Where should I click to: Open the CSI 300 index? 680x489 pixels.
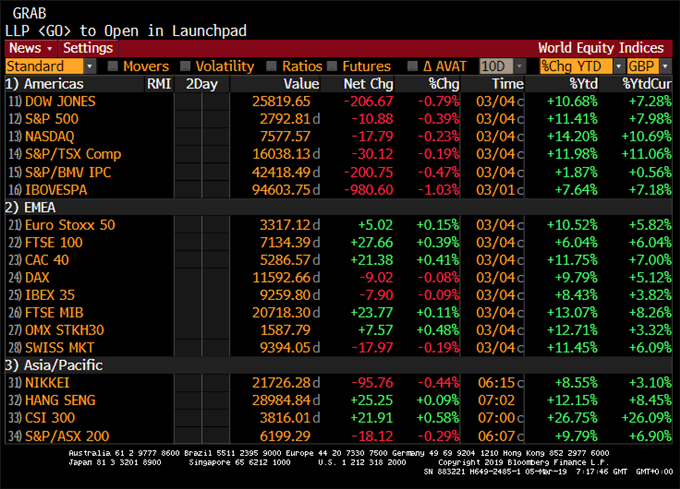50,418
